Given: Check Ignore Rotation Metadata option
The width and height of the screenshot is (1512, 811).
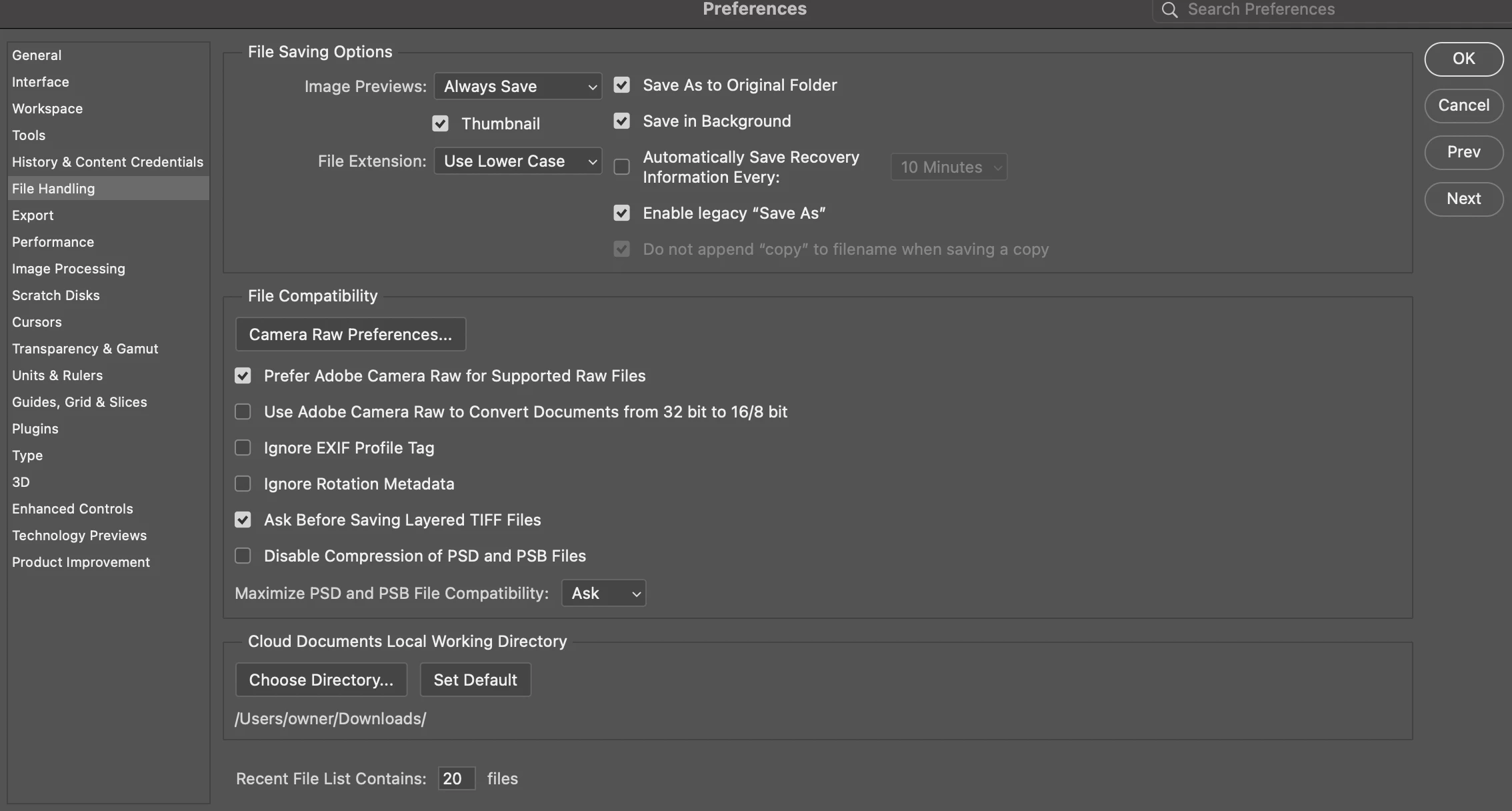Looking at the screenshot, I should tap(243, 484).
